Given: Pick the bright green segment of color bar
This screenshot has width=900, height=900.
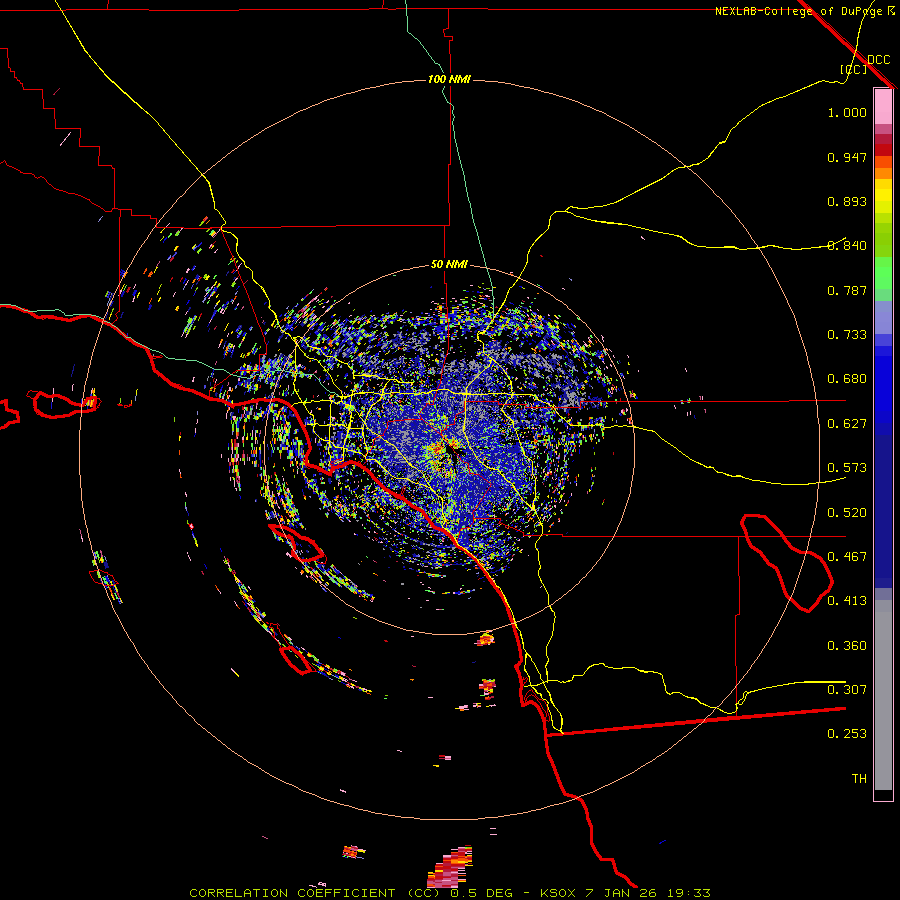Looking at the screenshot, I should pyautogui.click(x=883, y=273).
